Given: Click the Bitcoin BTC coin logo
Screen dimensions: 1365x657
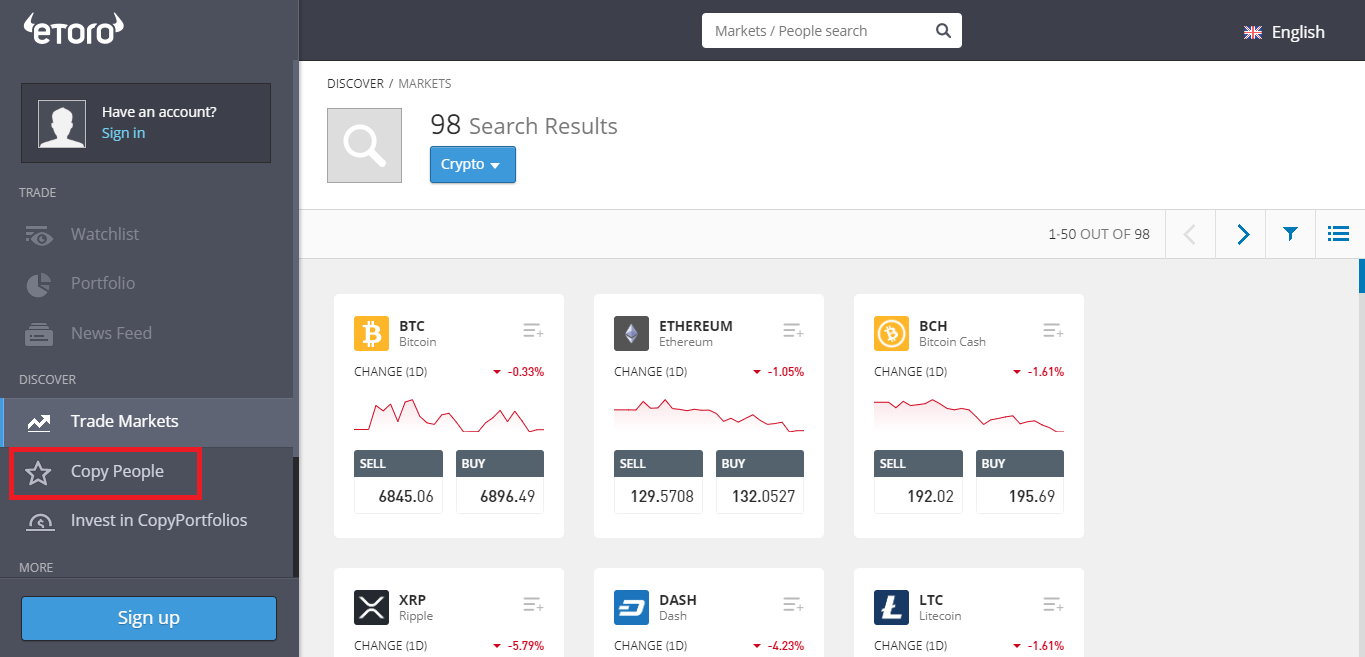Looking at the screenshot, I should pos(371,334).
